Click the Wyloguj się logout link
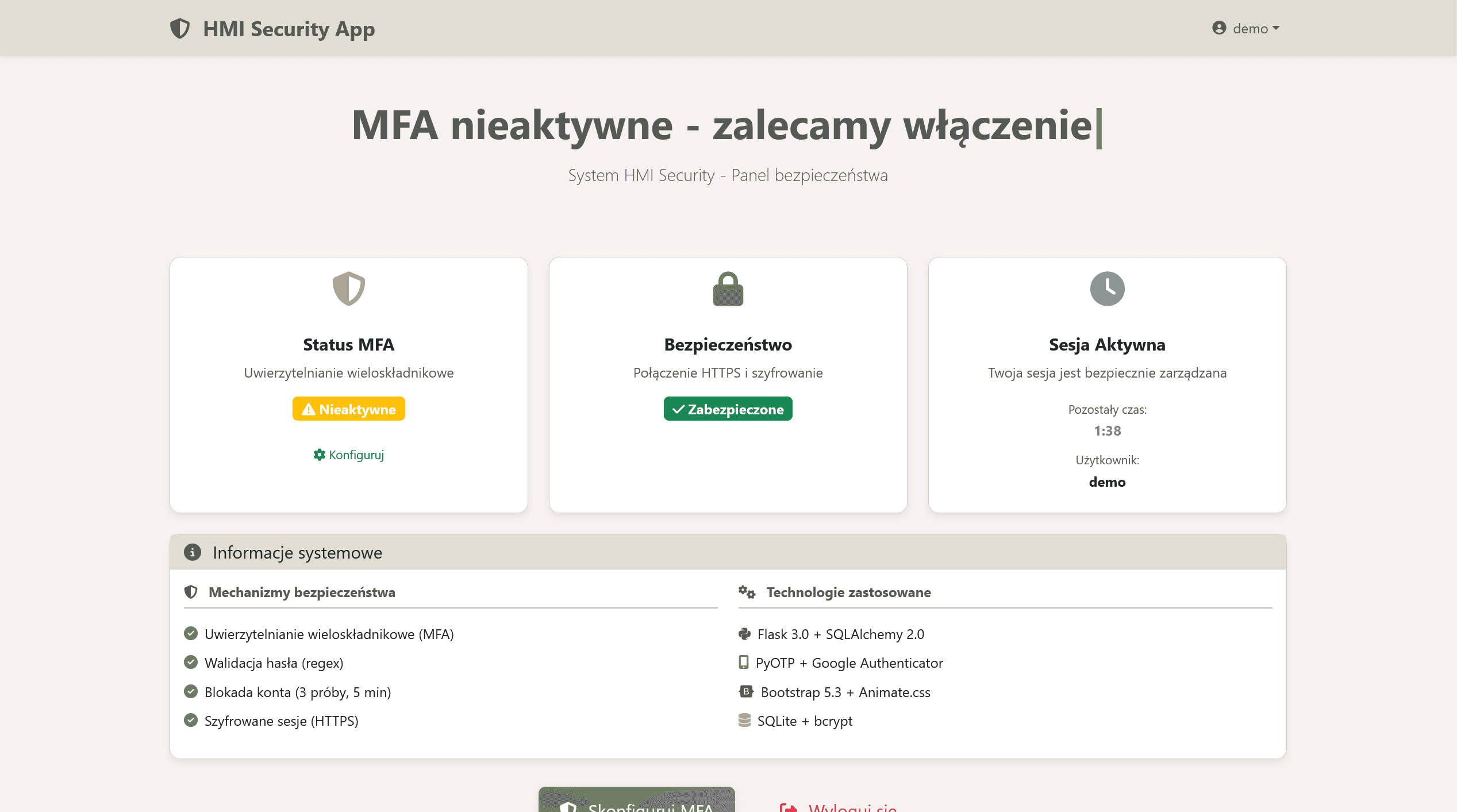1457x812 pixels. click(839, 807)
